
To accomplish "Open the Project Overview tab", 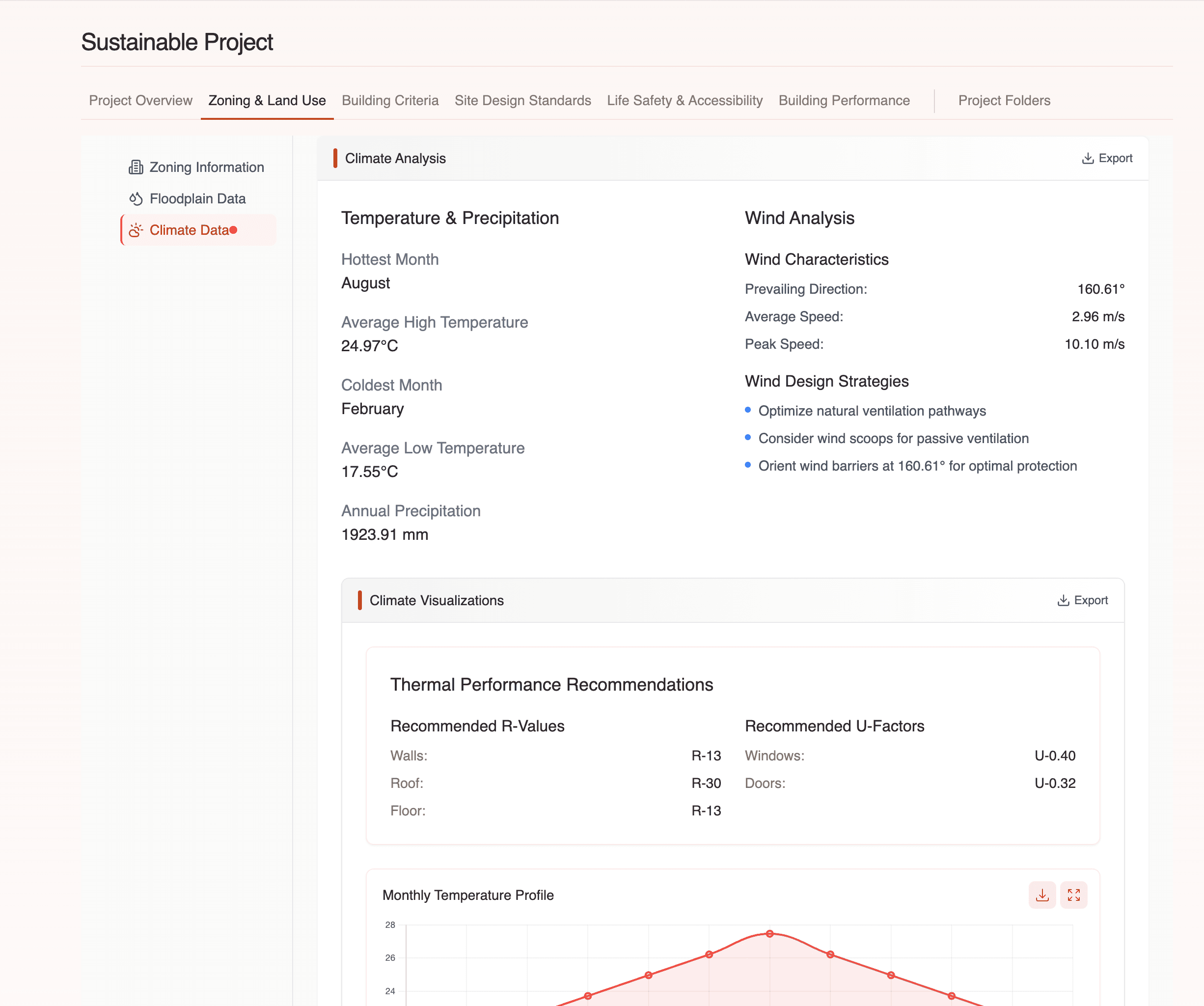I will coord(140,100).
